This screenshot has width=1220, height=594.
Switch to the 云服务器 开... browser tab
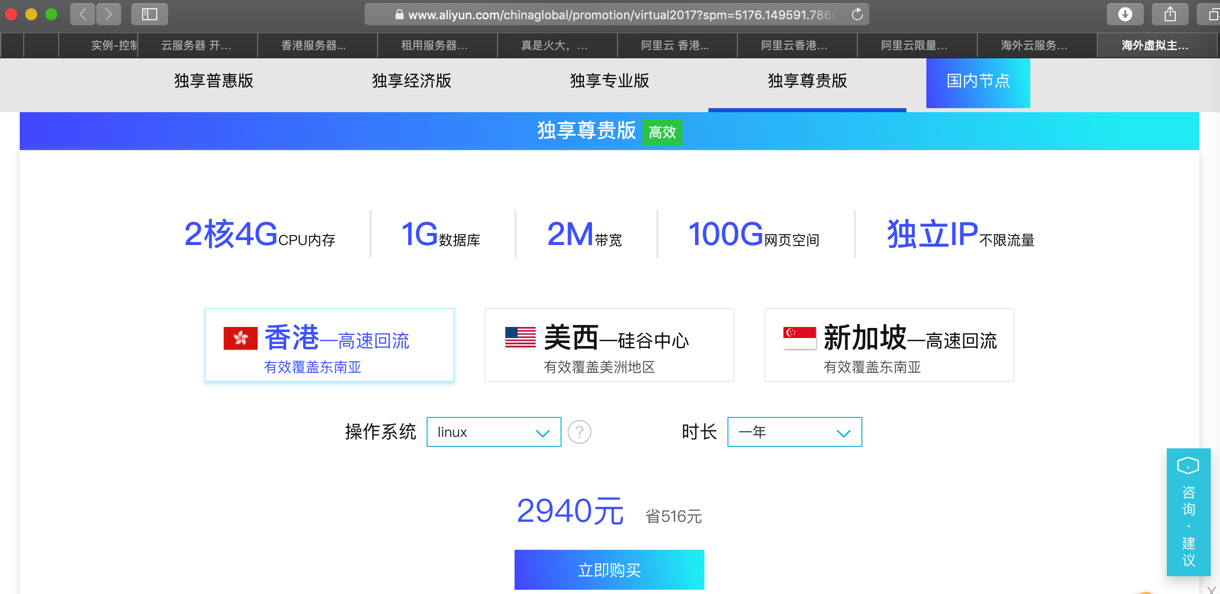(197, 45)
